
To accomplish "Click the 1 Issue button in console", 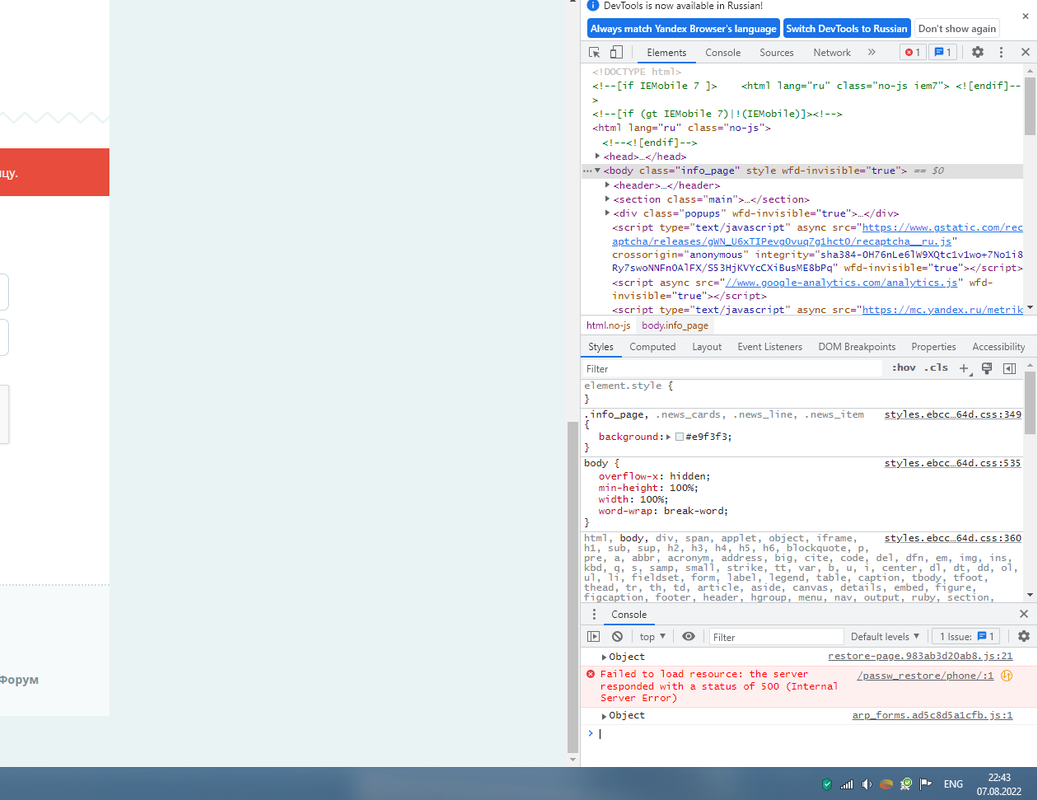I will (x=966, y=637).
